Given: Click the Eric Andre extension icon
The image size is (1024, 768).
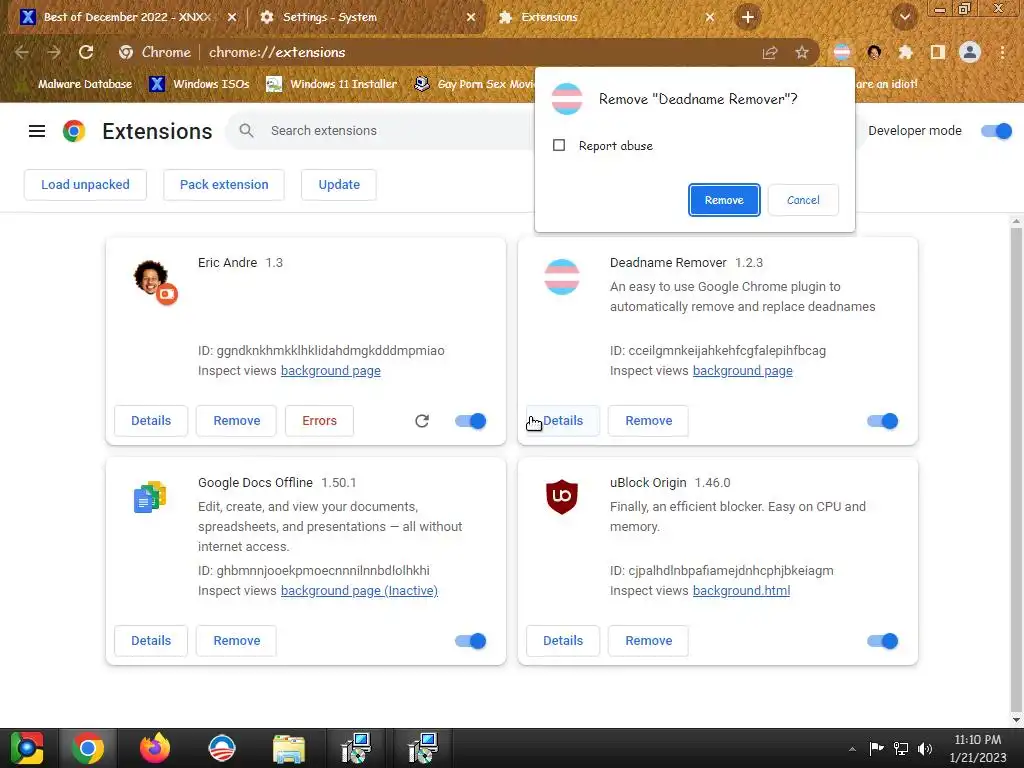Looking at the screenshot, I should tap(155, 281).
